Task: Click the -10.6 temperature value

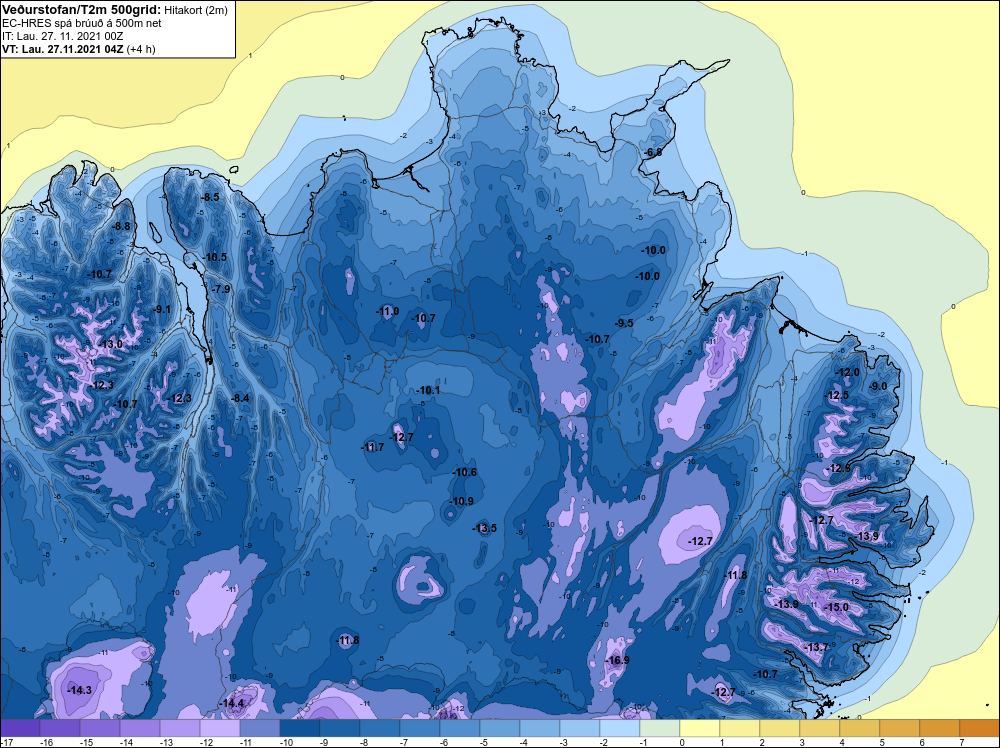Action: 465,473
